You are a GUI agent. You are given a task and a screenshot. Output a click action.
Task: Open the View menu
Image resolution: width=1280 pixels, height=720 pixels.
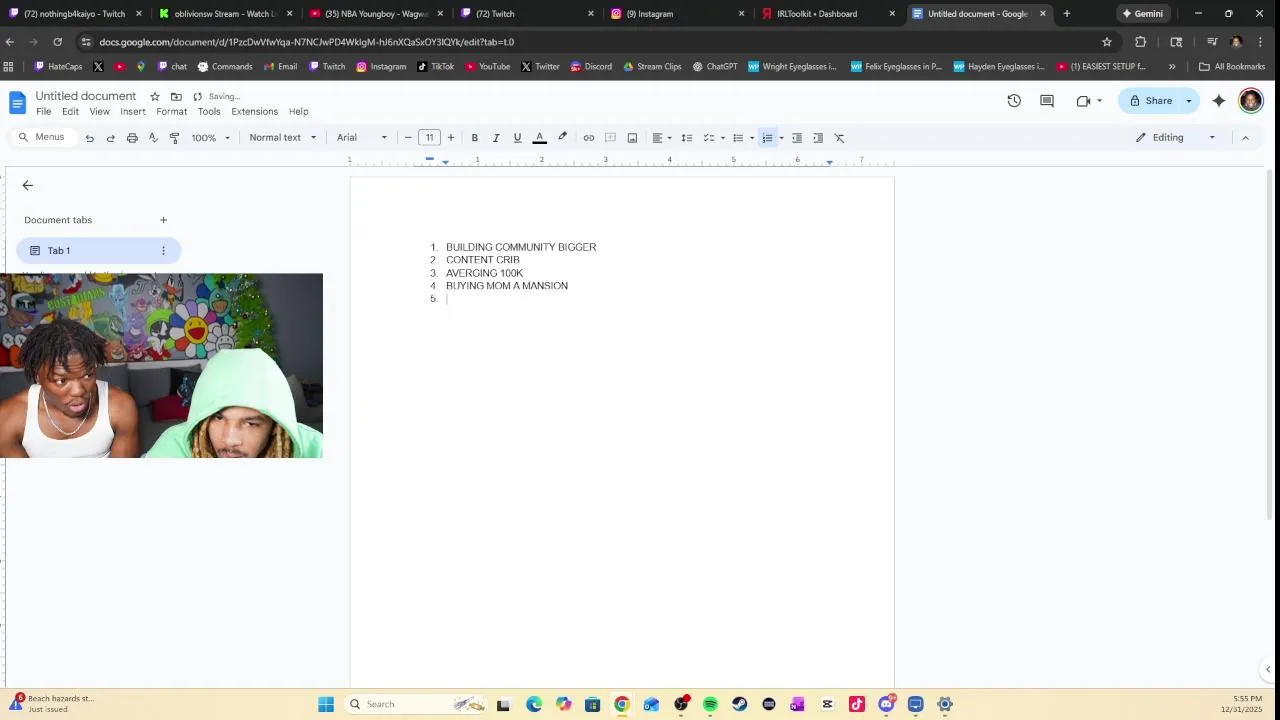click(x=99, y=111)
